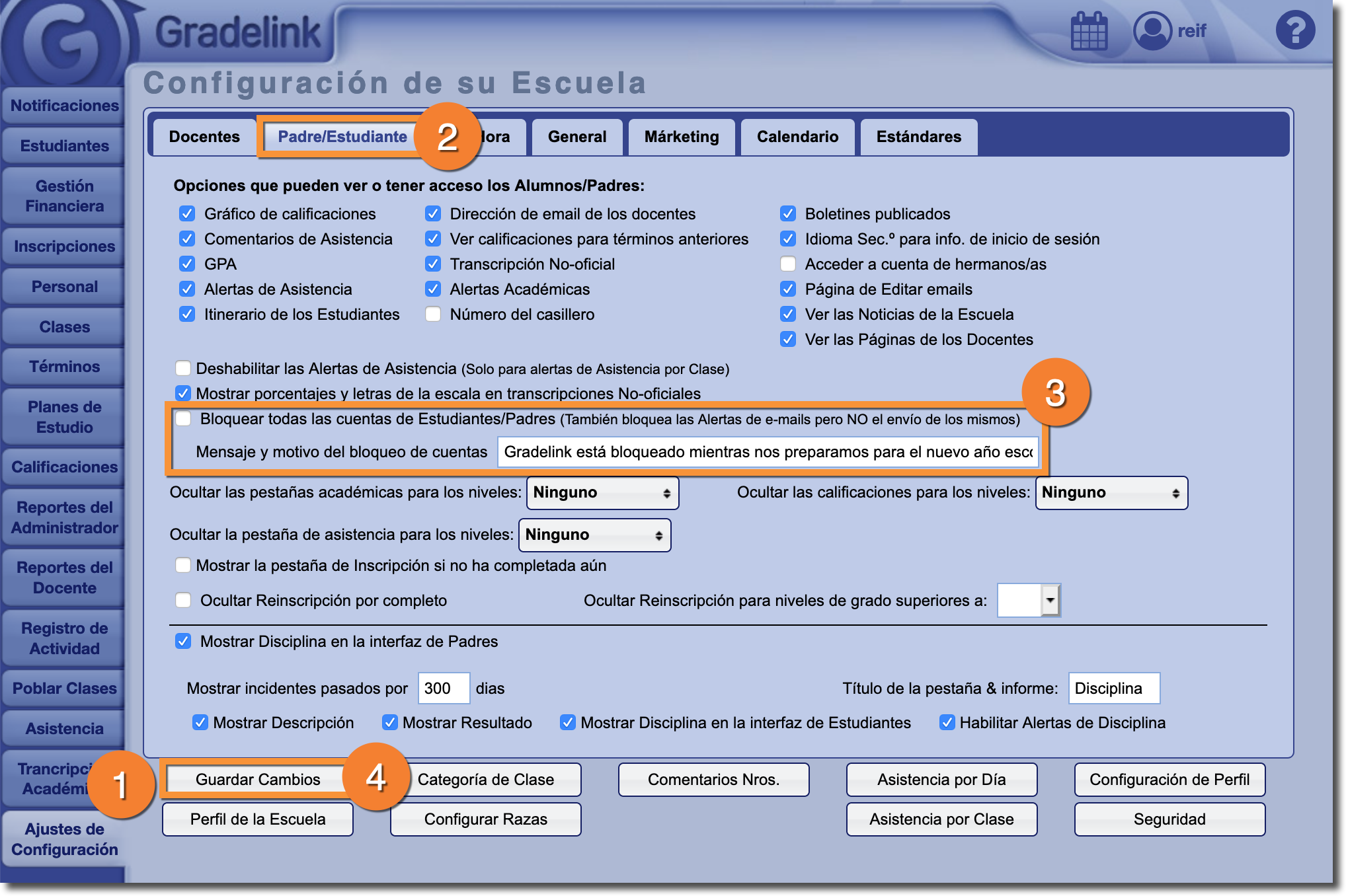This screenshot has height=896, width=1346.
Task: Click the user profile icon
Action: tap(1152, 31)
